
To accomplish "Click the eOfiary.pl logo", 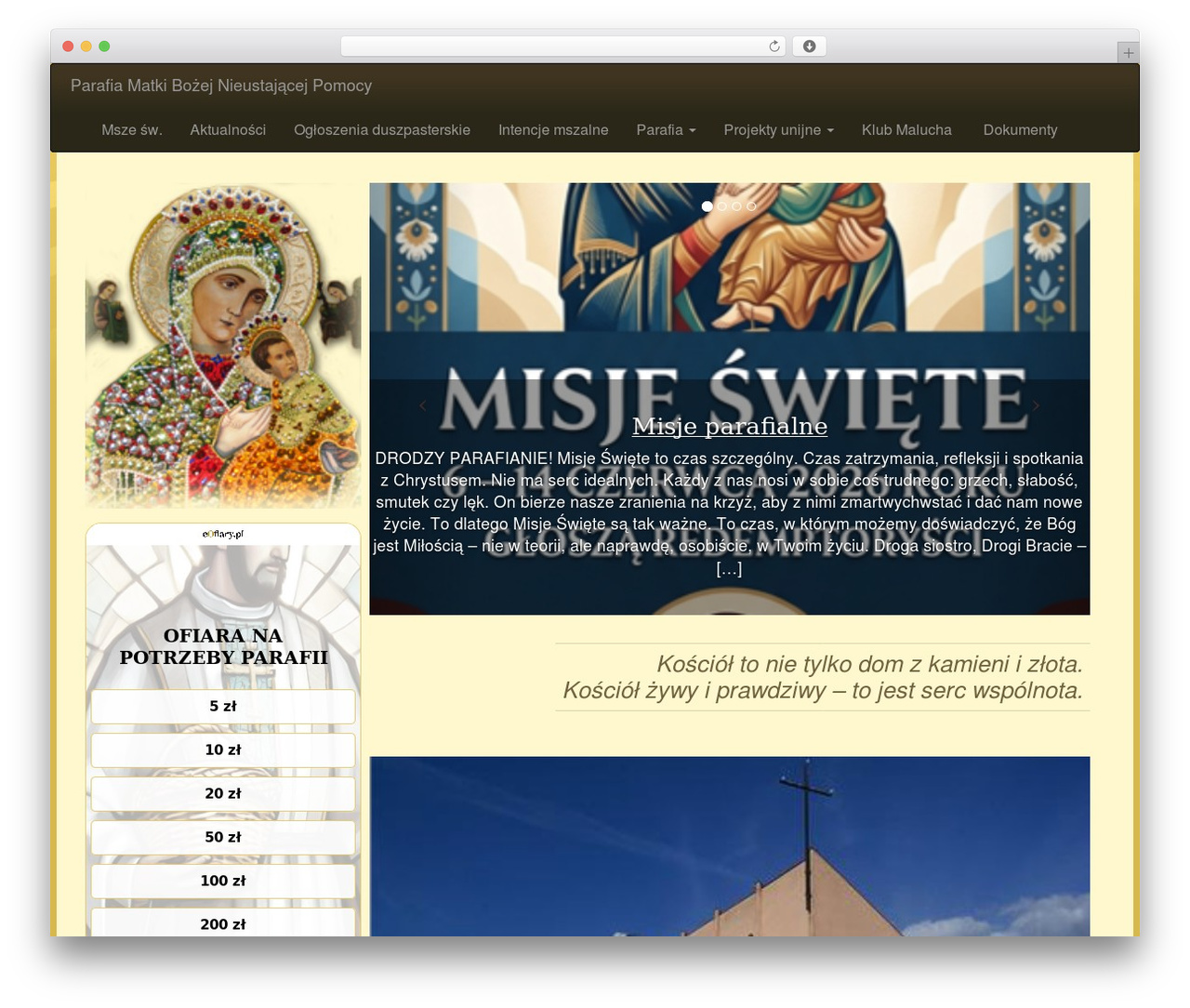I will tap(223, 534).
